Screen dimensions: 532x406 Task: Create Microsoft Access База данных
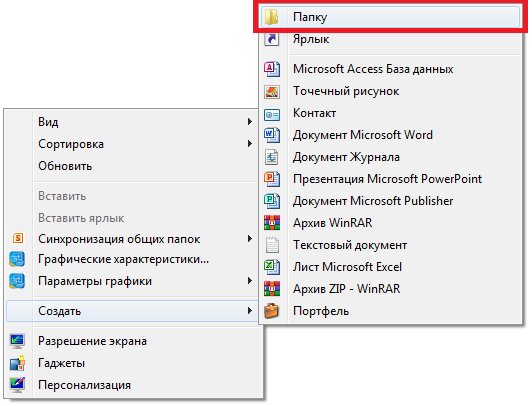pyautogui.click(x=391, y=69)
